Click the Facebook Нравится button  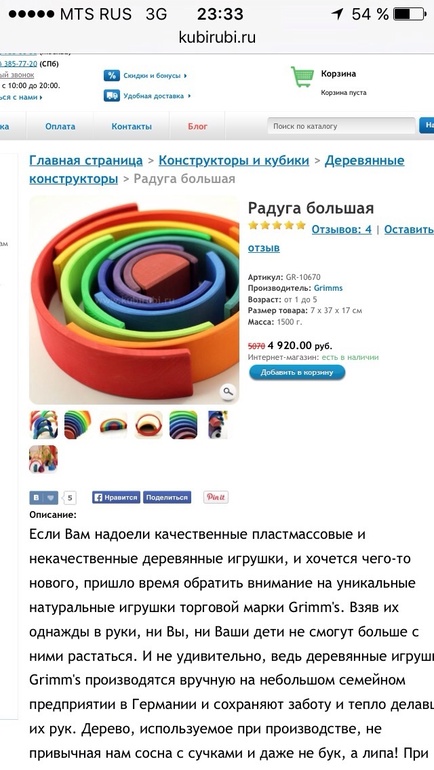tap(116, 497)
